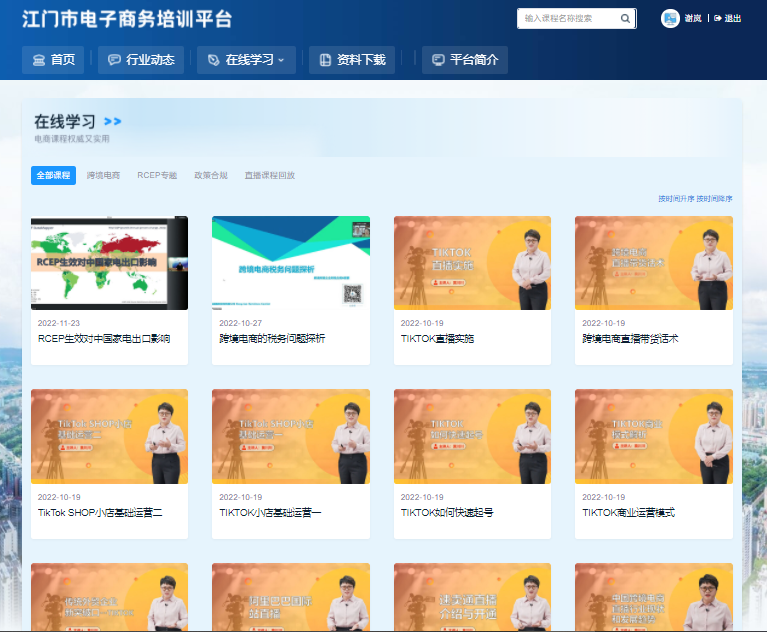
Task: Open the 中国跨境电商 course thumbnail in bottom row
Action: [654, 597]
